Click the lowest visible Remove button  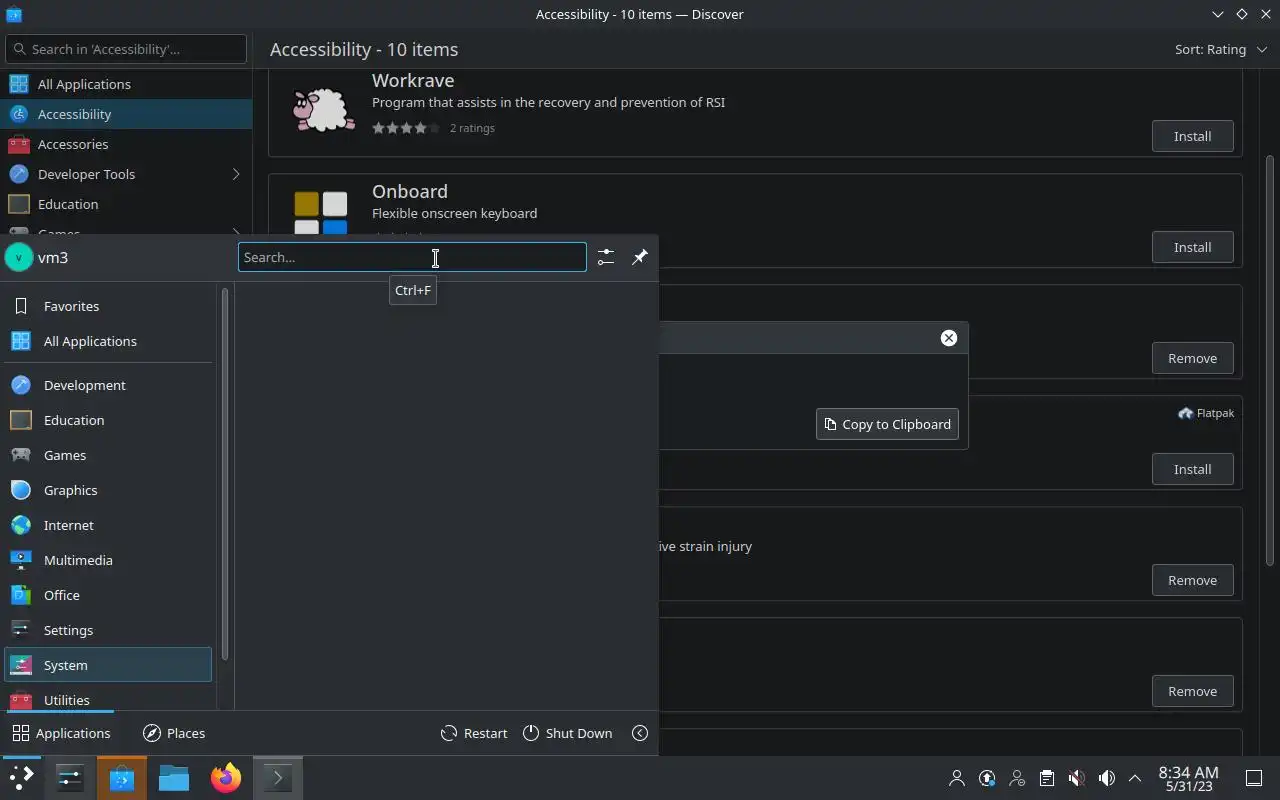click(x=1192, y=691)
